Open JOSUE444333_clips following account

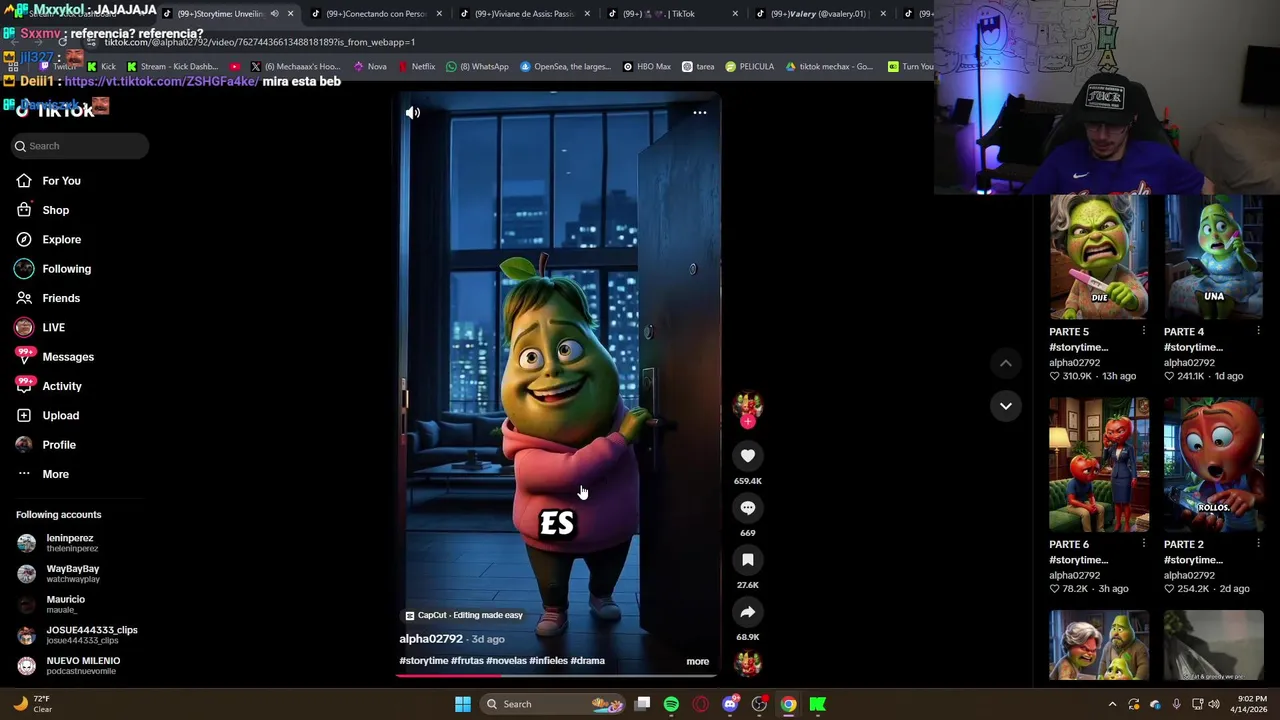pyautogui.click(x=77, y=635)
